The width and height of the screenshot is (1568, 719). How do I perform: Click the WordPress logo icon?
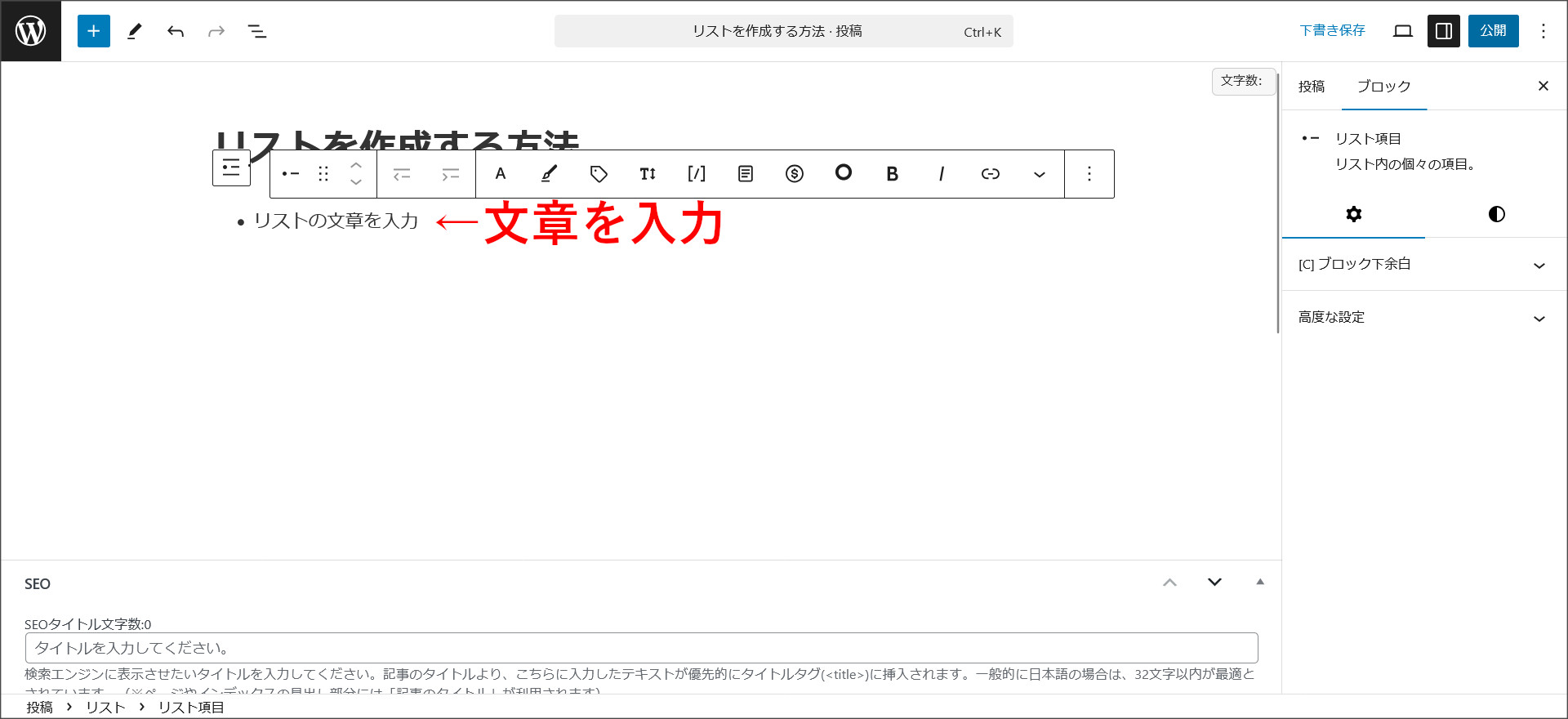[x=31, y=31]
